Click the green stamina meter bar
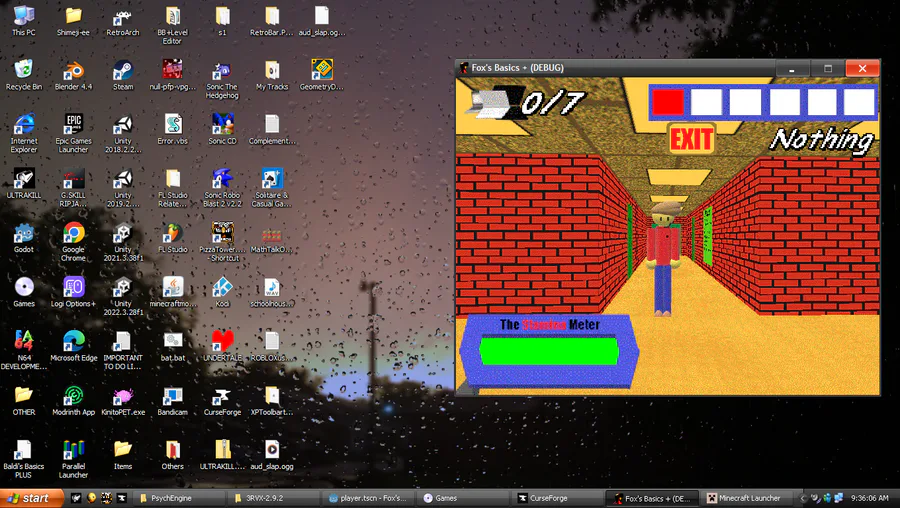 549,351
